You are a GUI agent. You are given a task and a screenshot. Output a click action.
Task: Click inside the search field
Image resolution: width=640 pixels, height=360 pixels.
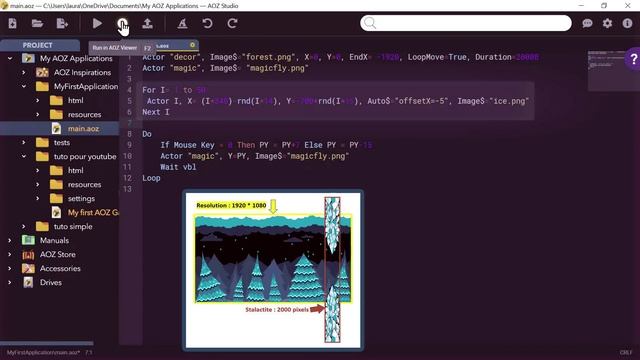[x=466, y=23]
